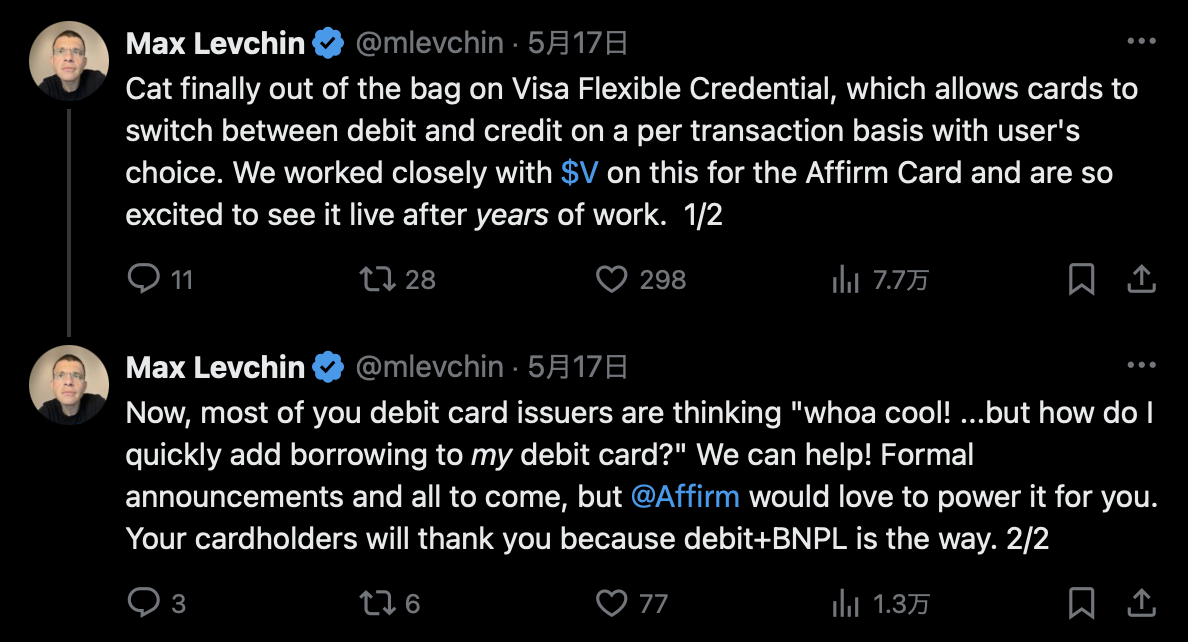Open the more options menu on first tweet

coord(1140,40)
